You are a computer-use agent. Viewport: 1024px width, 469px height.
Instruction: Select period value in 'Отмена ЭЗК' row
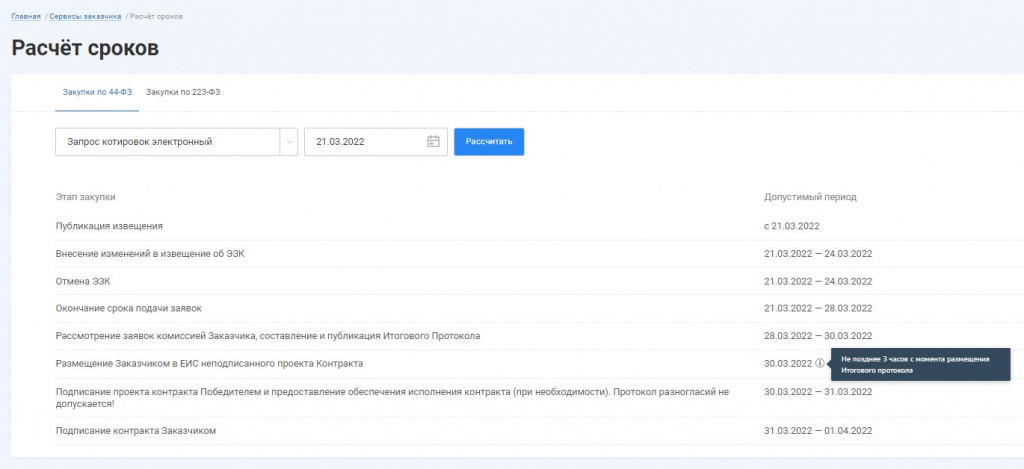818,281
